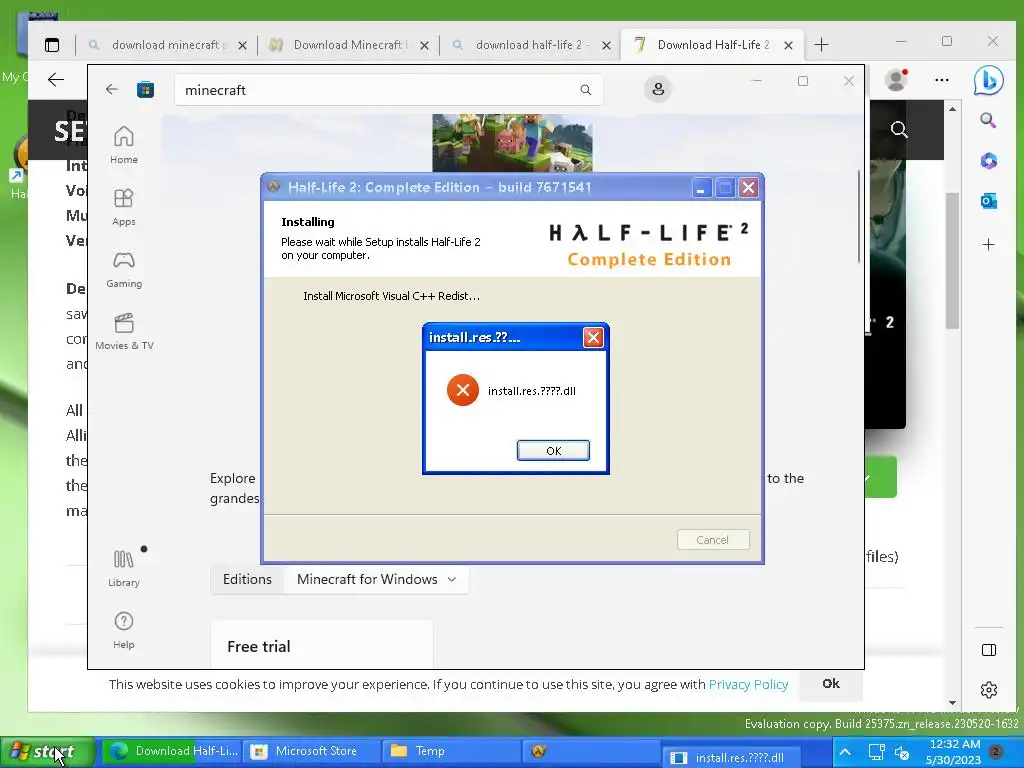
Task: Accept cookies with Ok button
Action: click(831, 684)
